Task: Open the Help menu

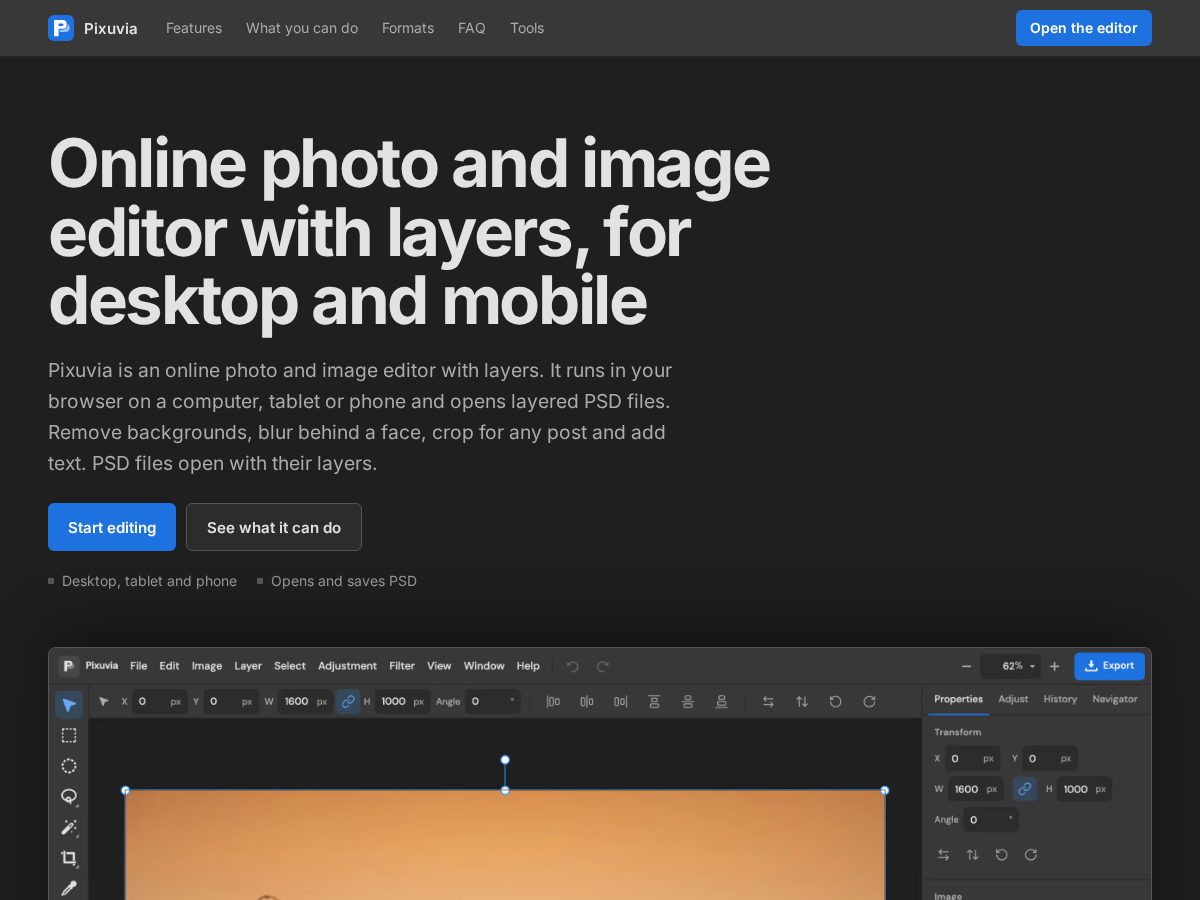Action: pyautogui.click(x=528, y=666)
